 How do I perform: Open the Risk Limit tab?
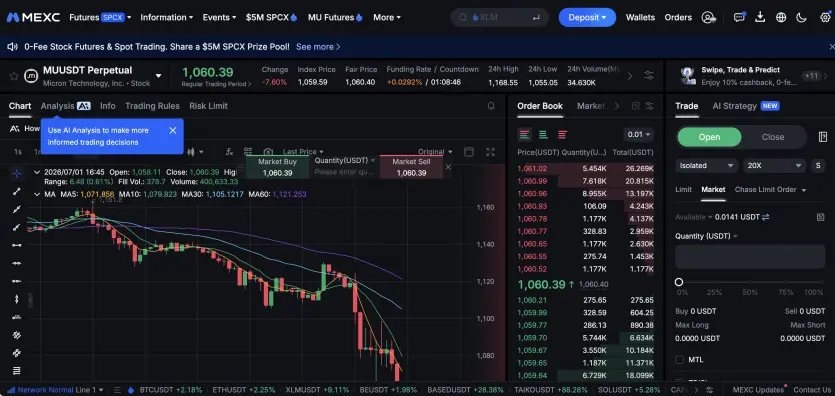pos(208,106)
